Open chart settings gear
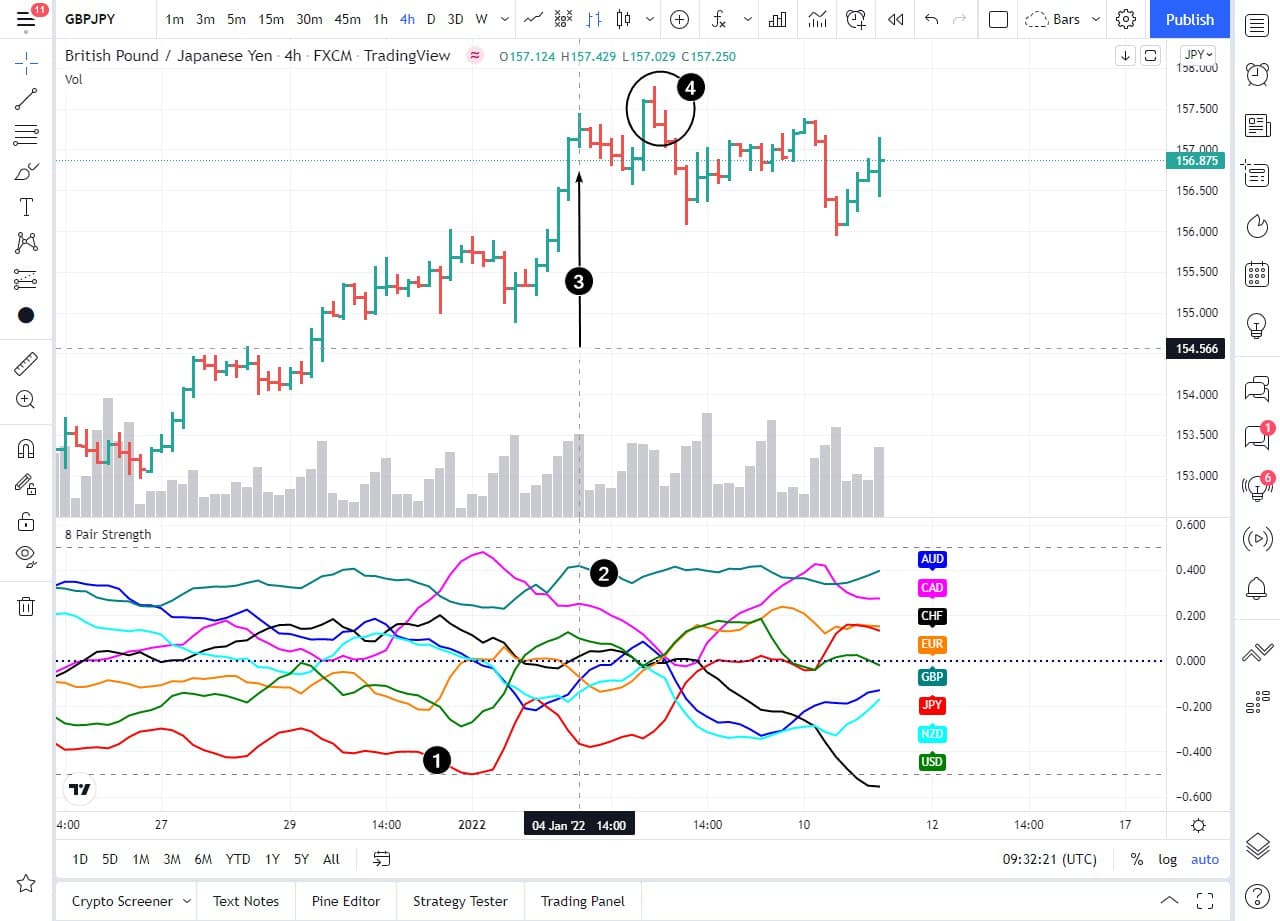The height and width of the screenshot is (921, 1280). tap(1126, 19)
